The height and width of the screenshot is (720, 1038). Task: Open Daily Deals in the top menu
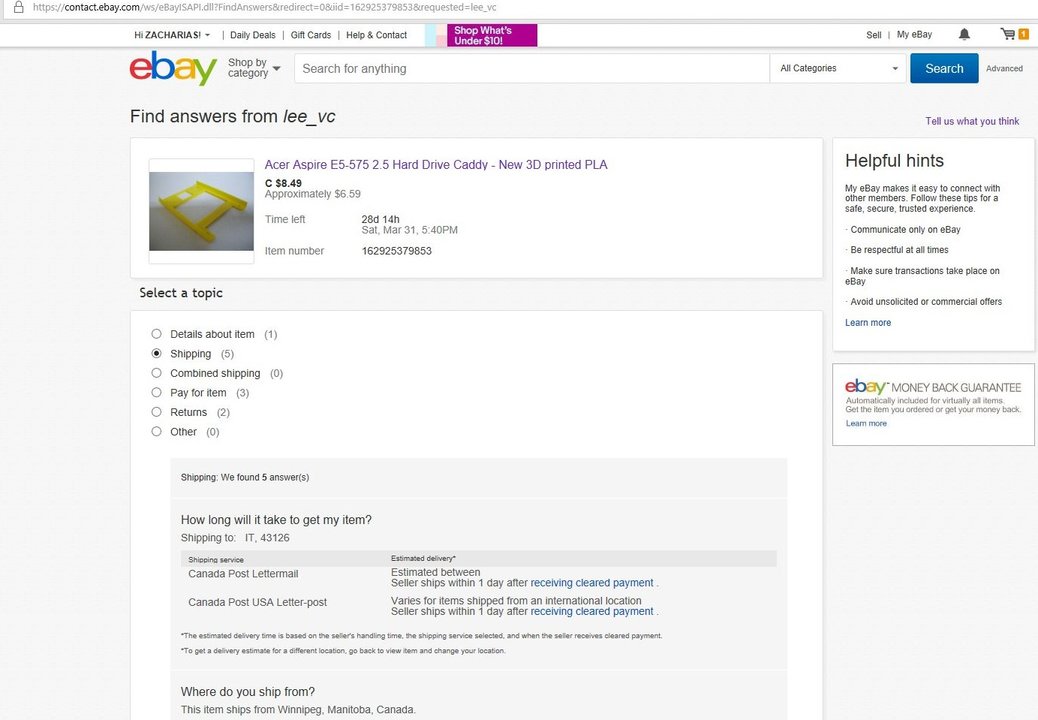[x=252, y=35]
